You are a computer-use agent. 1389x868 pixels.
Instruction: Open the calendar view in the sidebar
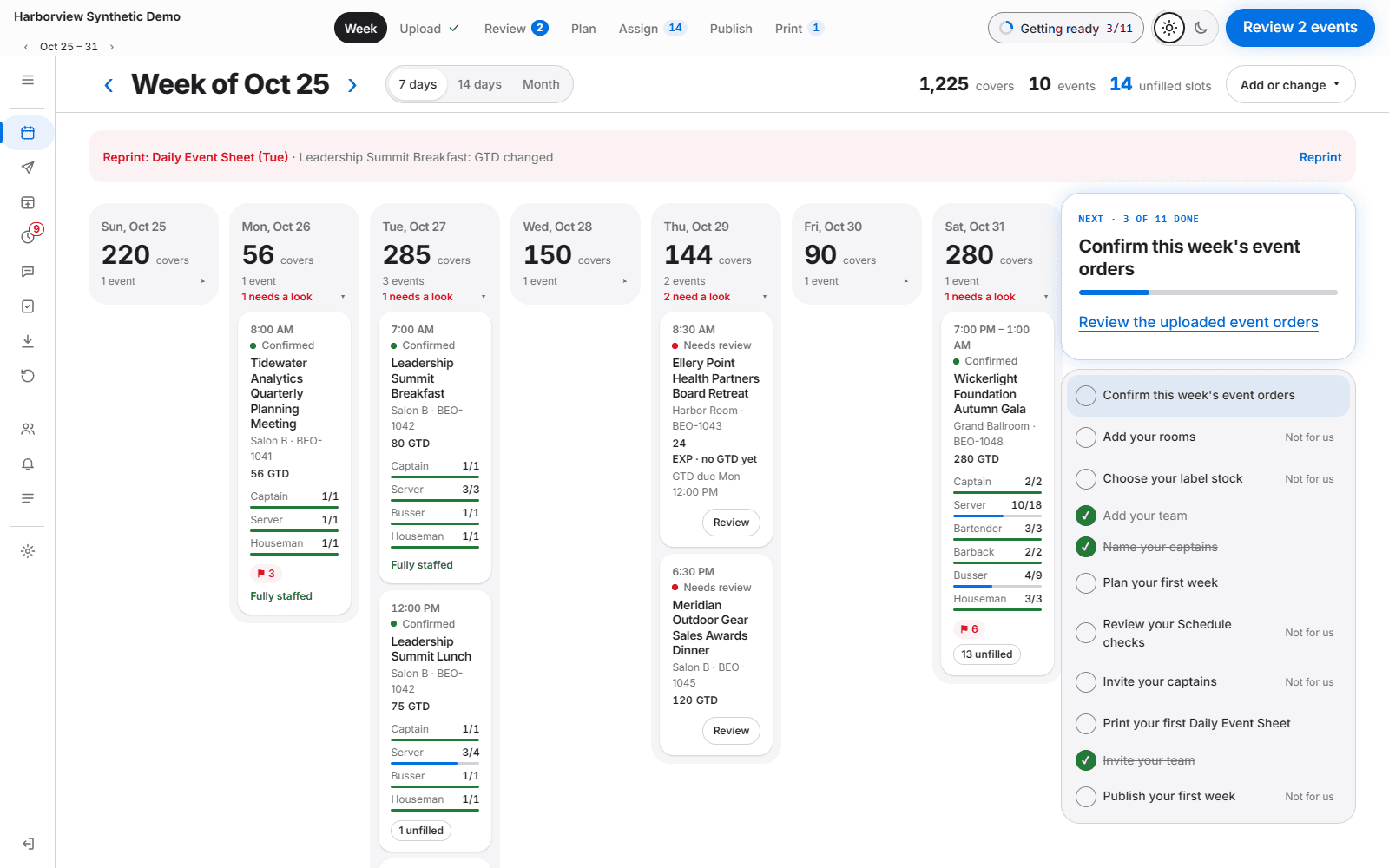click(x=28, y=133)
